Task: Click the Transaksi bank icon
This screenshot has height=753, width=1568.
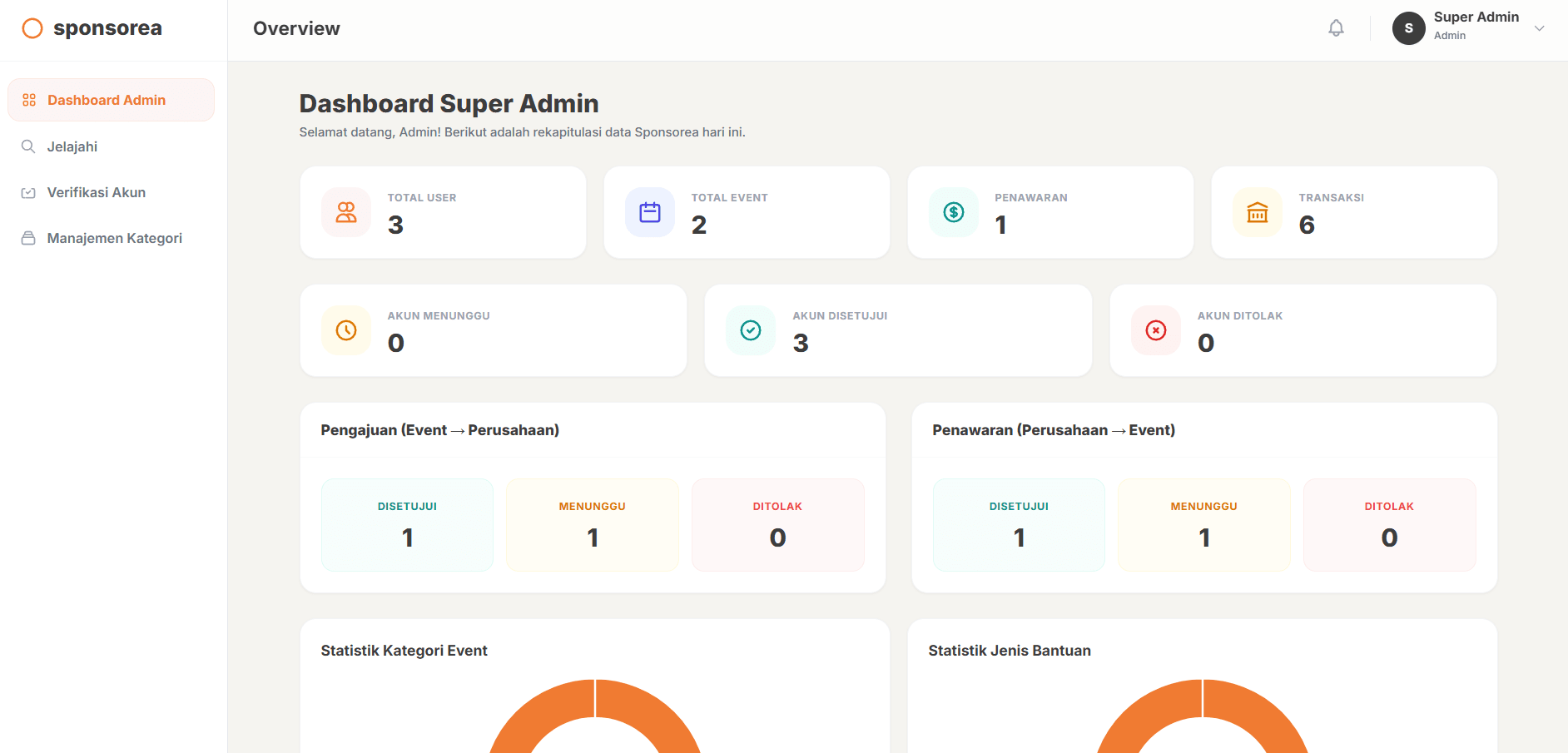Action: click(x=1258, y=212)
